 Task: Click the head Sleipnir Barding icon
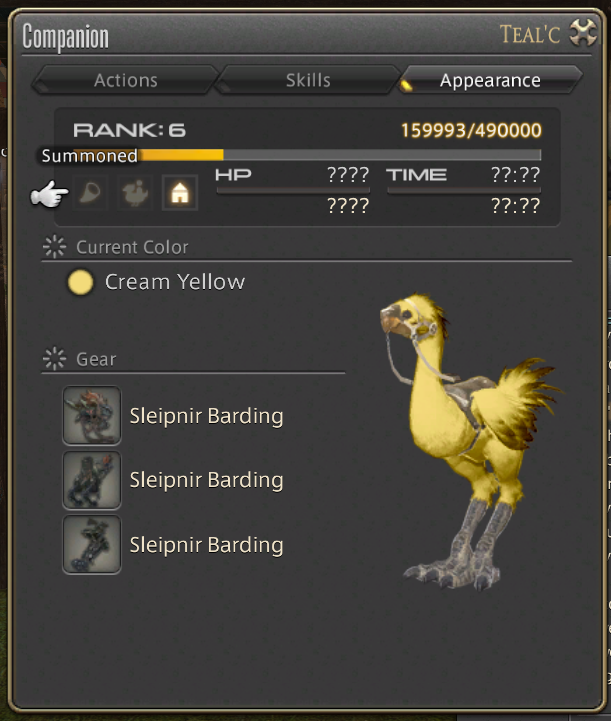click(92, 415)
